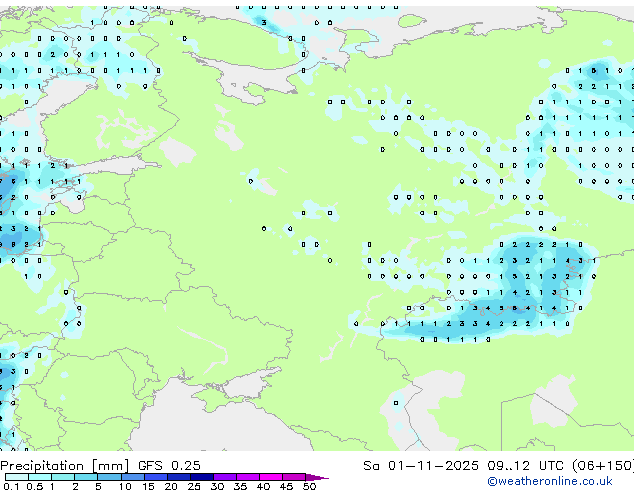
Task: Pick the 25–30 mm dark navy swatch
Action: pos(202,477)
